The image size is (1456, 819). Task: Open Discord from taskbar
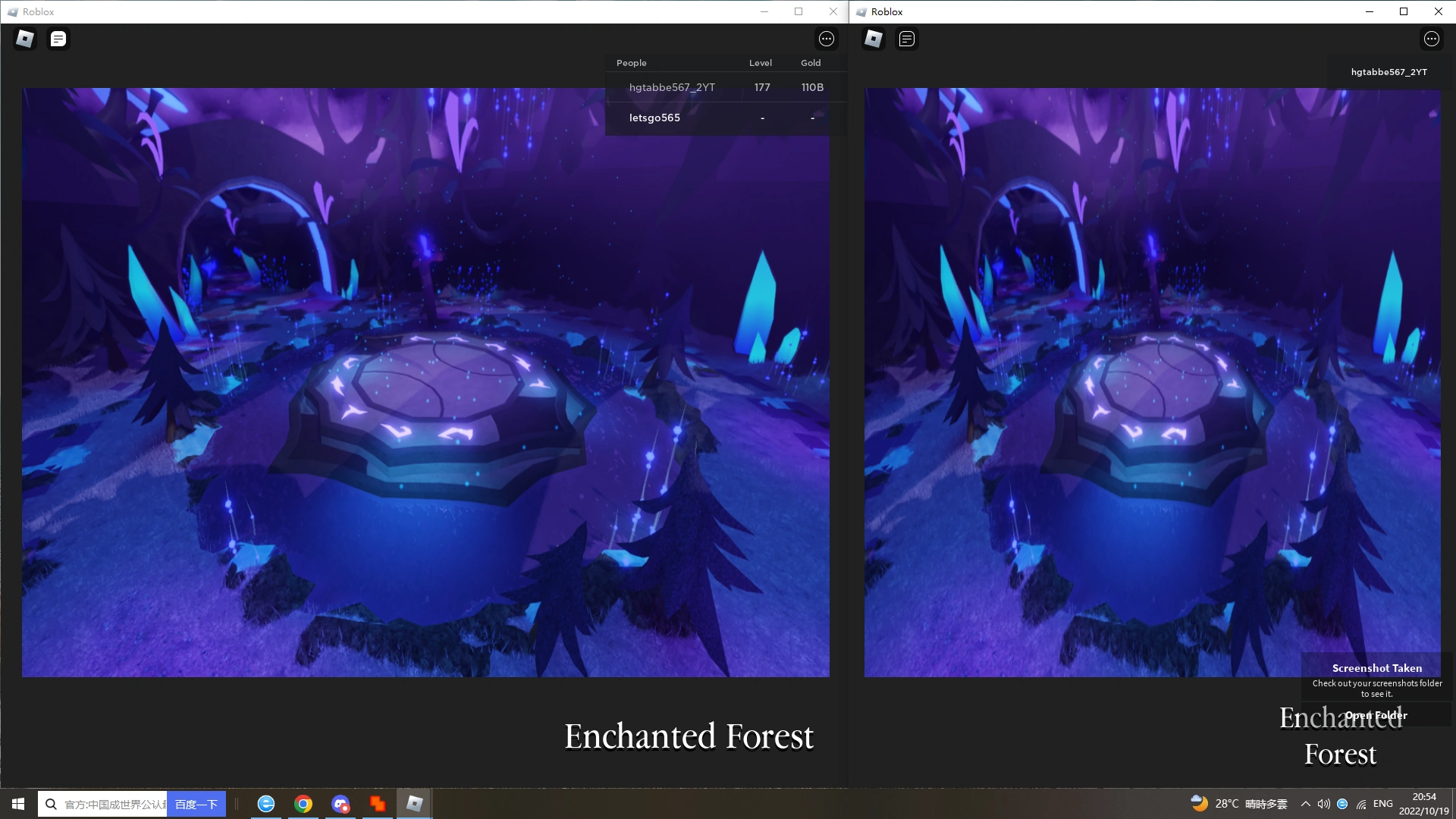click(340, 804)
